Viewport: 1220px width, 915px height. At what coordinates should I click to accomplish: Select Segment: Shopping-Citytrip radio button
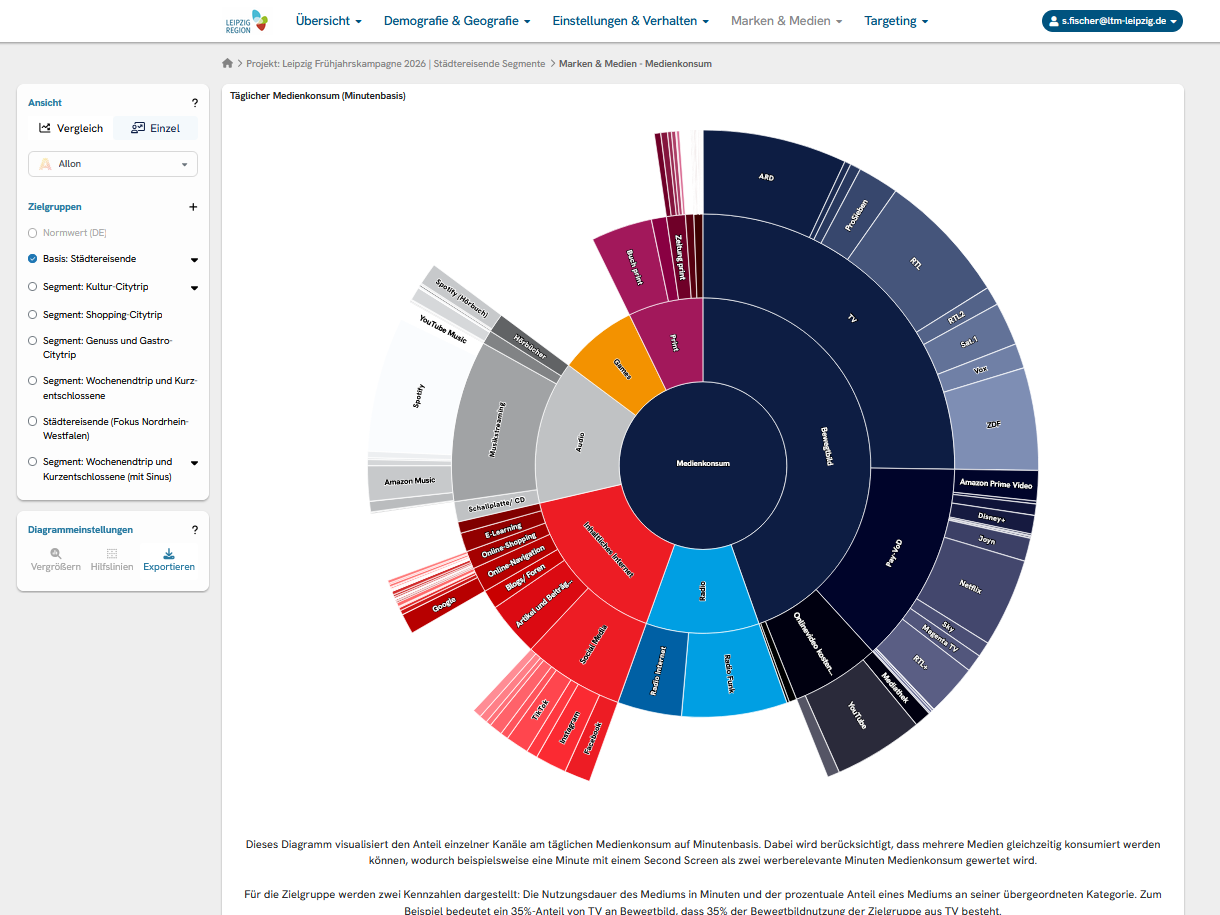pyautogui.click(x=33, y=315)
